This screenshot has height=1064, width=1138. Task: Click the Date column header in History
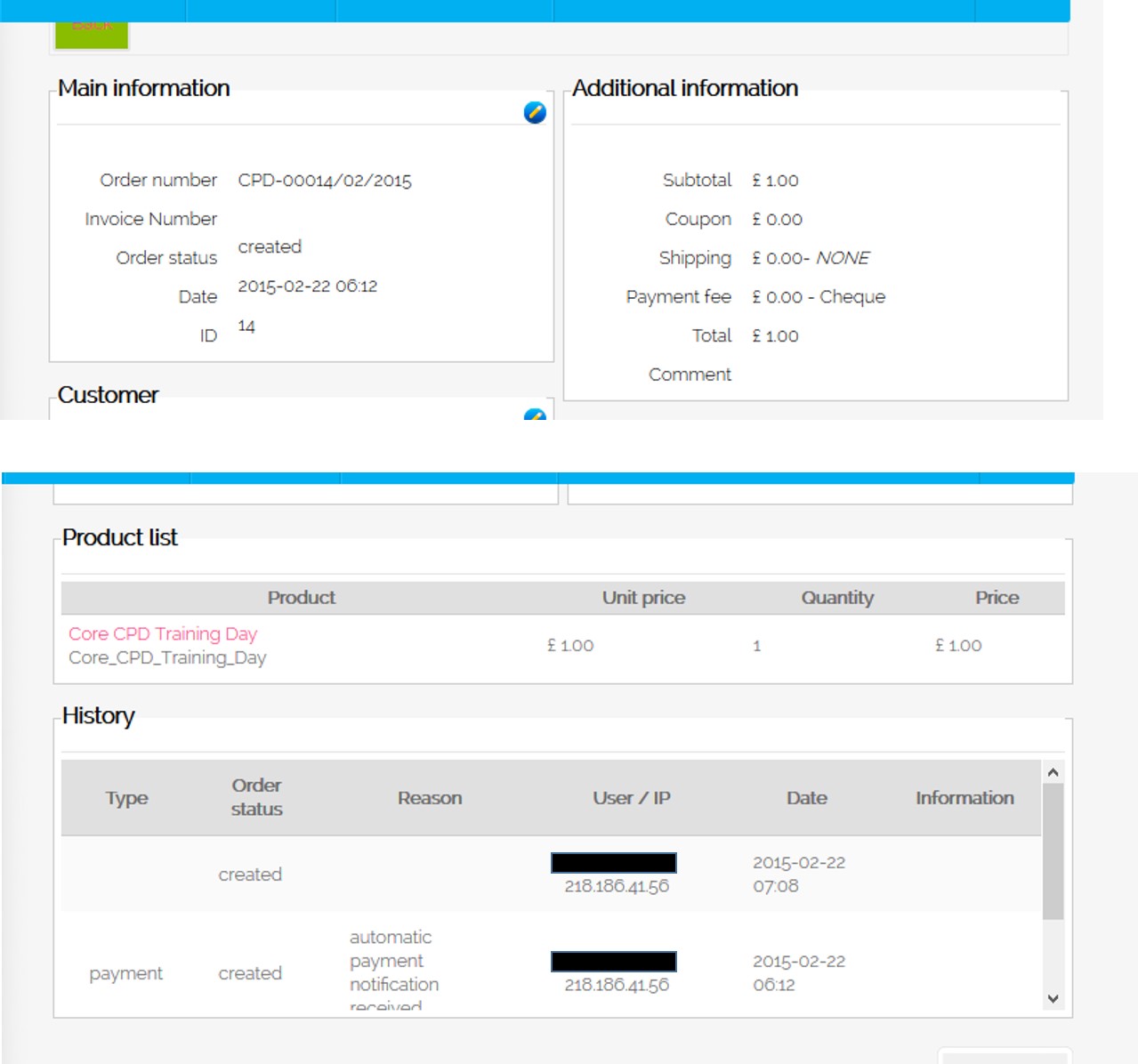pos(807,798)
